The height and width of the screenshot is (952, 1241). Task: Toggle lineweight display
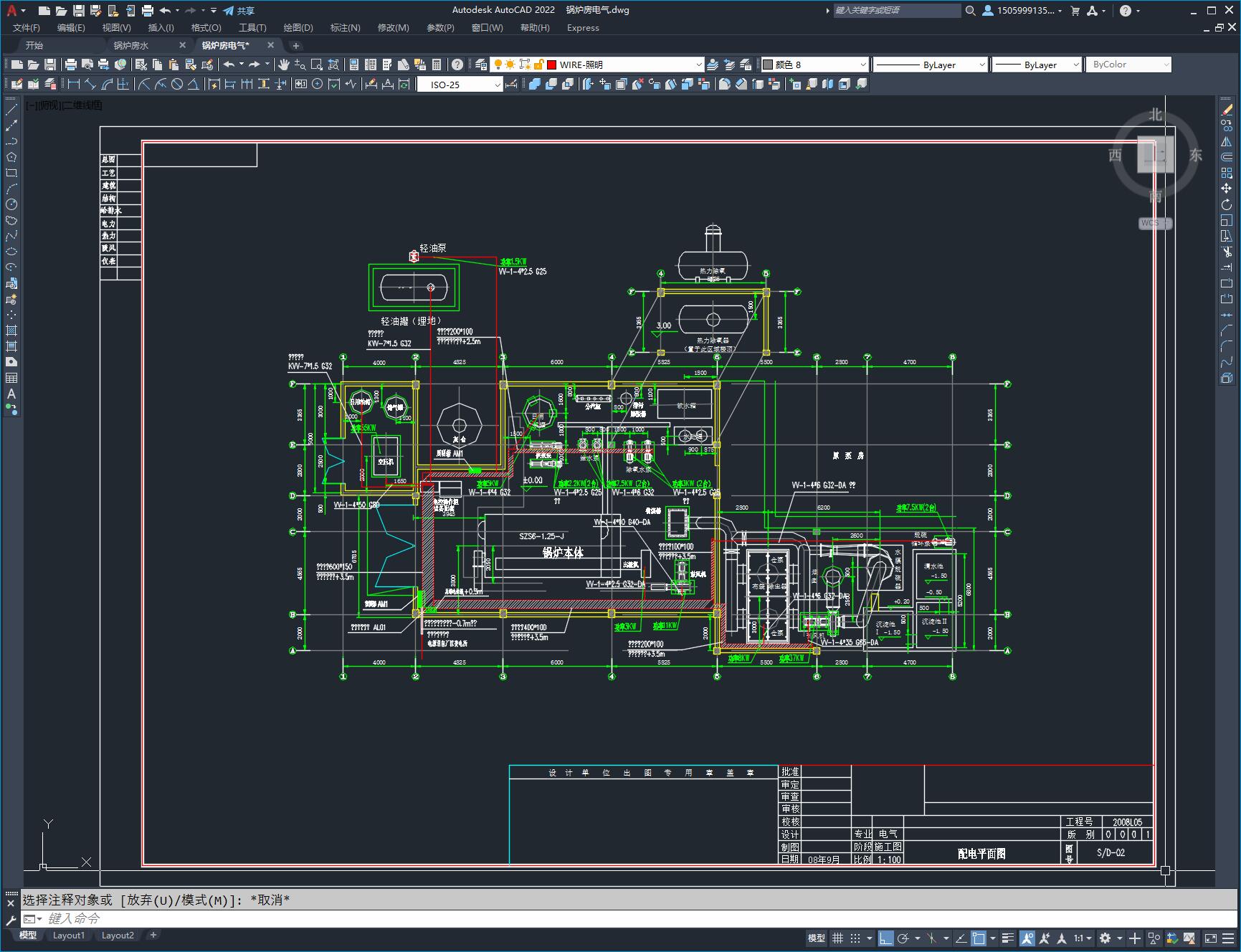[1008, 938]
